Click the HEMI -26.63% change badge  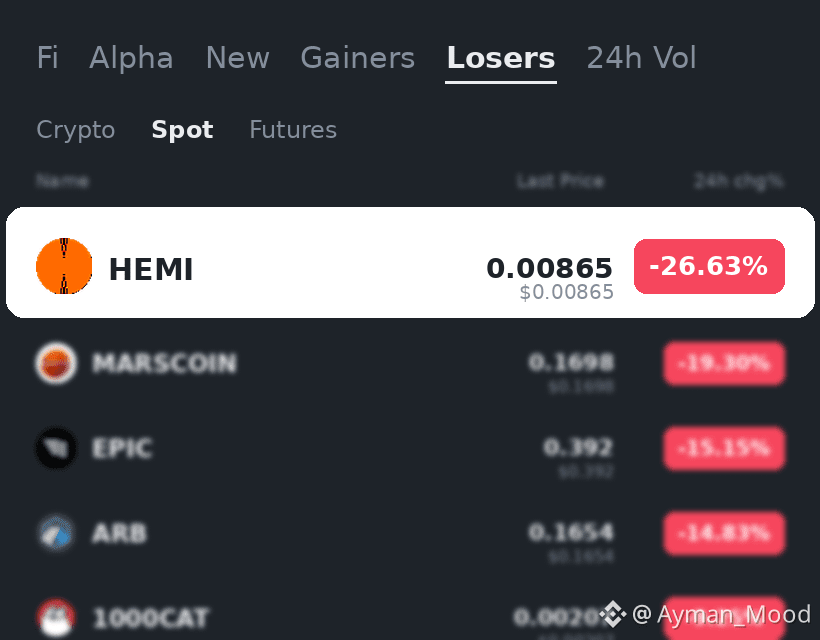(x=709, y=266)
